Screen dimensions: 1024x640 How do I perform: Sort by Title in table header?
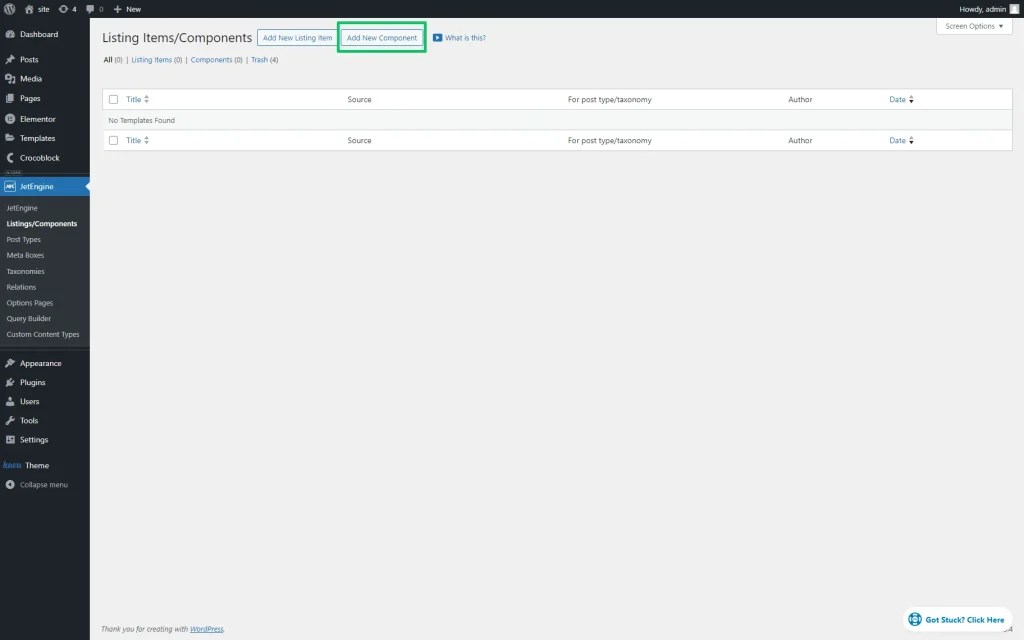137,99
